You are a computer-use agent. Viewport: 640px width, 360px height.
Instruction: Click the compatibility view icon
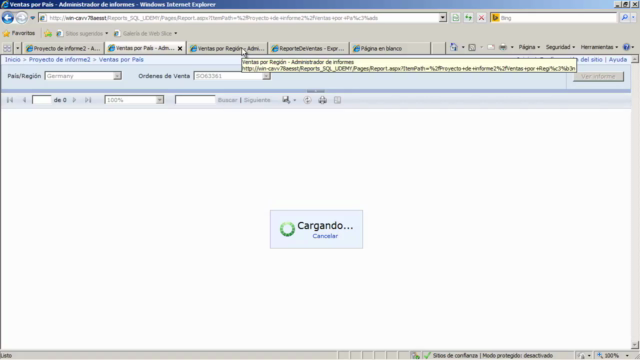456,18
